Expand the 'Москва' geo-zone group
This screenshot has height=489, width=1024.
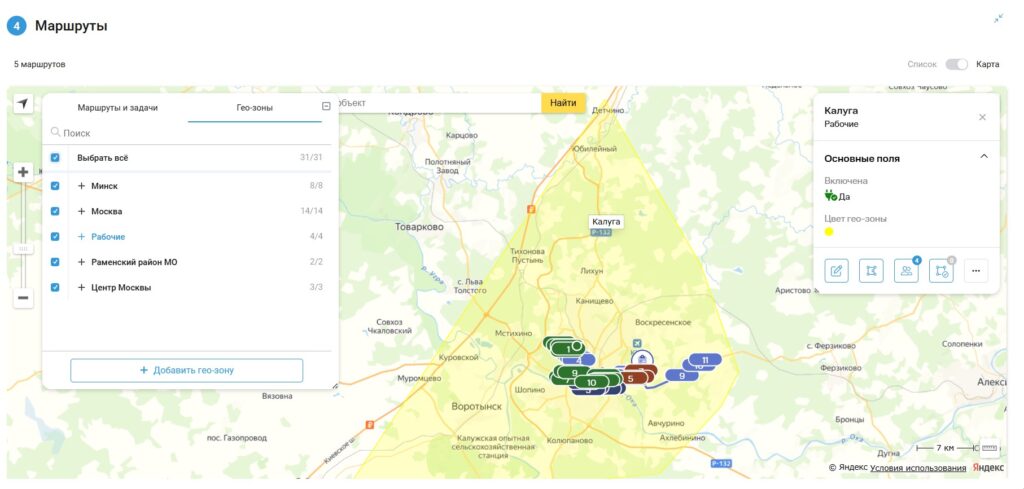tap(81, 212)
